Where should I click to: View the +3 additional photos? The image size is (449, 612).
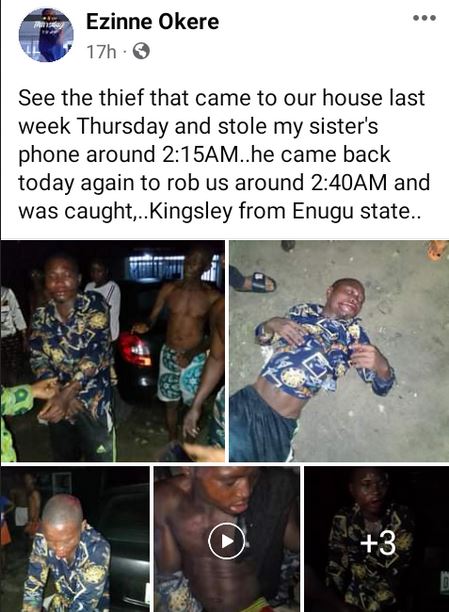click(378, 543)
